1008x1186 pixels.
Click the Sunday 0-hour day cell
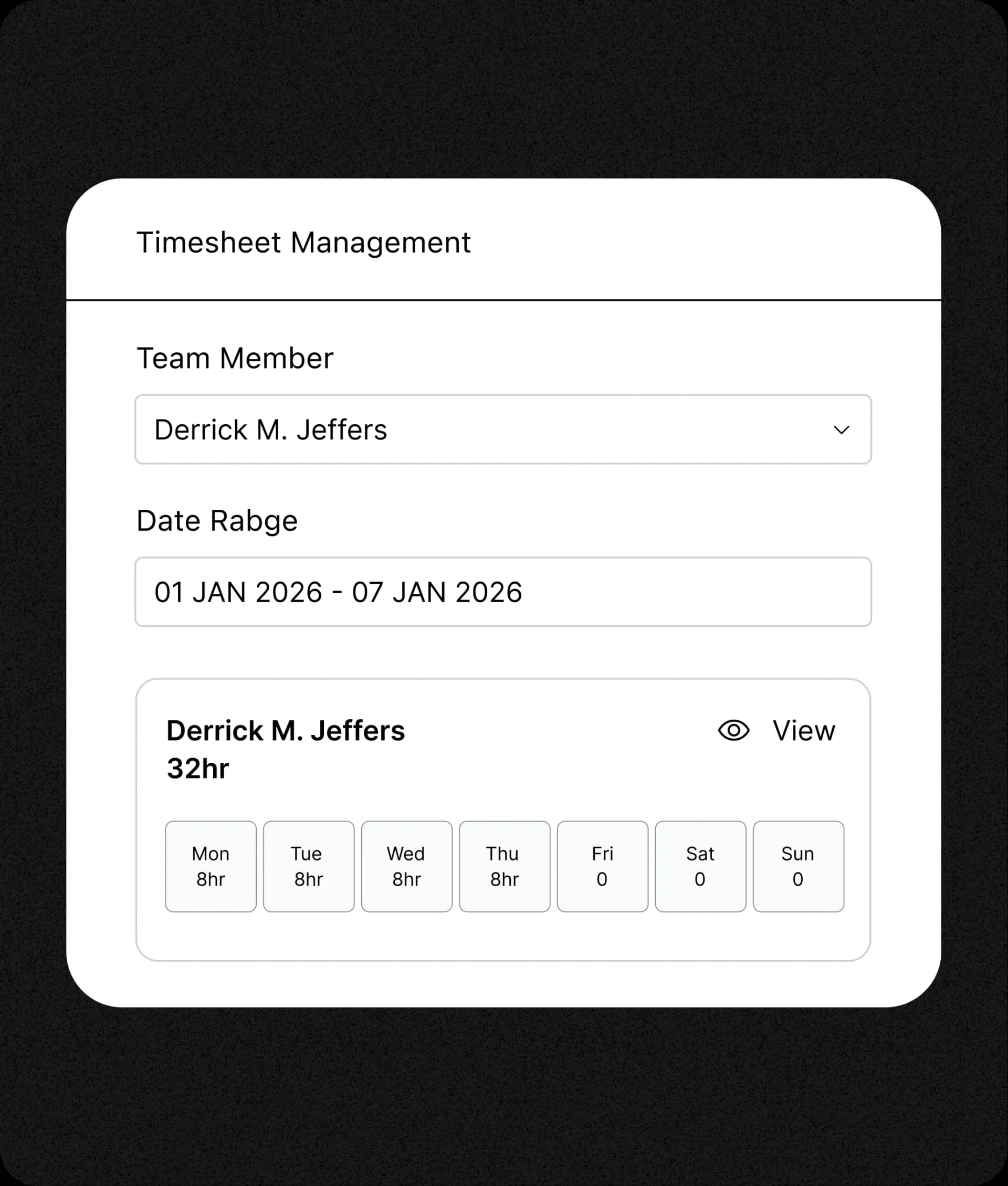[x=797, y=867]
